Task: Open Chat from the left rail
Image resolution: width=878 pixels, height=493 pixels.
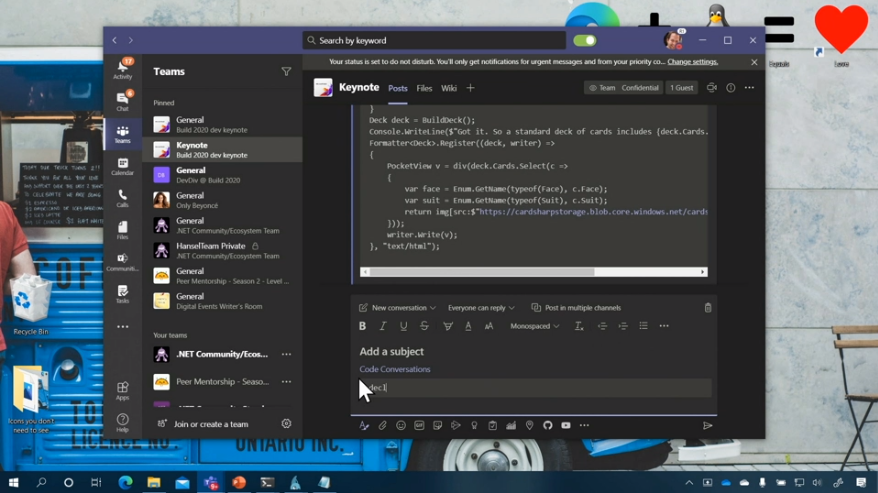Action: 123,101
